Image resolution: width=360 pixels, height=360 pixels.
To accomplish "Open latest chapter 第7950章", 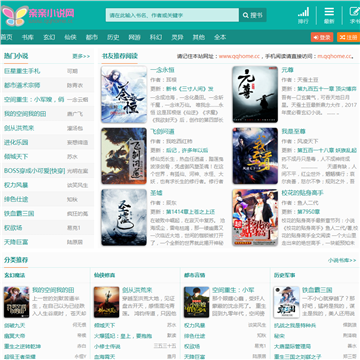I will click(308, 212).
